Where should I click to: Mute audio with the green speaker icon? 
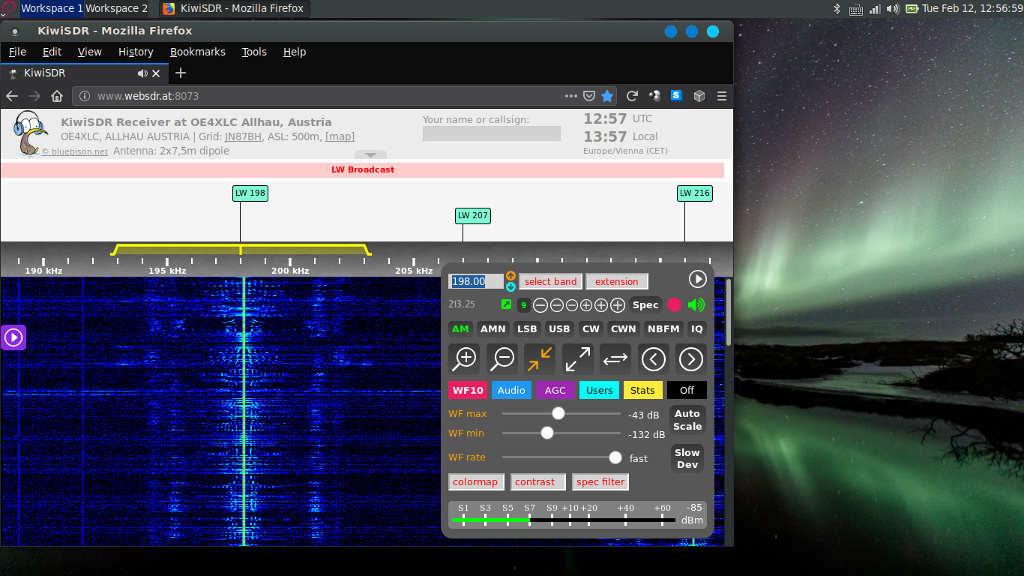696,305
